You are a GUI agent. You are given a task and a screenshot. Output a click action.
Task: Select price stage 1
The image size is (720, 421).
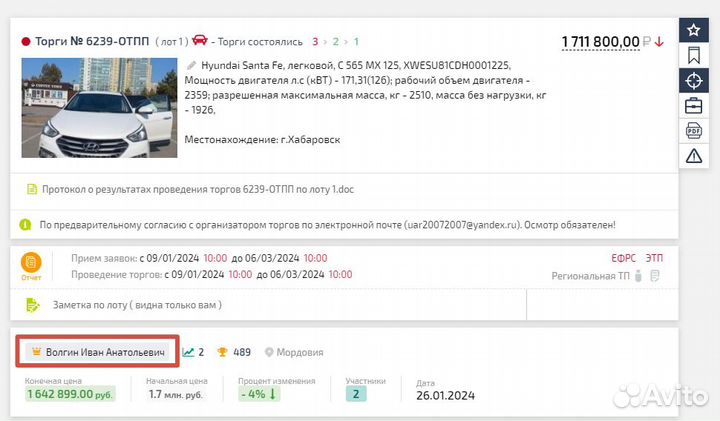click(x=356, y=42)
